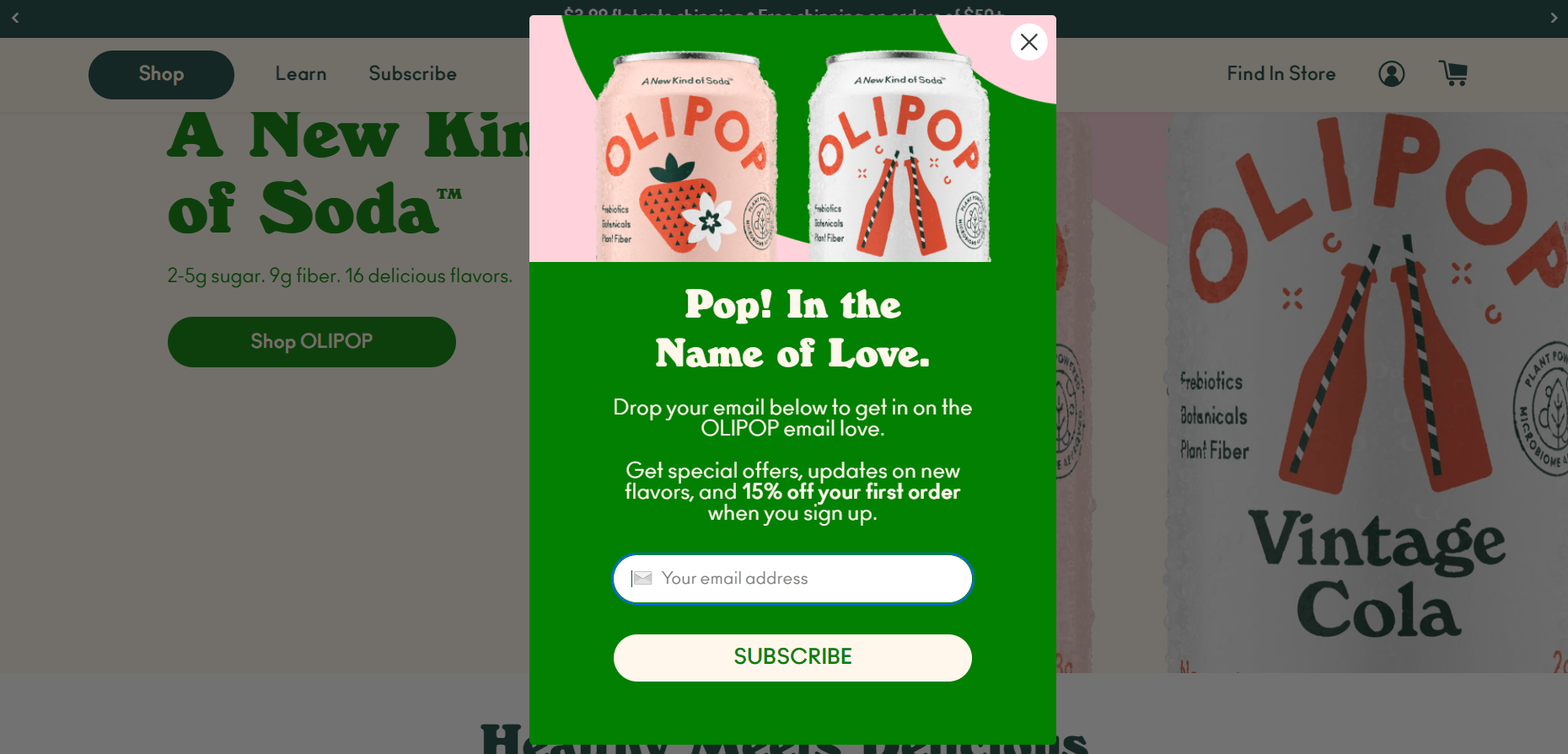Open the Find In Store link
Screen dimensions: 1568x754
pos(1281,74)
